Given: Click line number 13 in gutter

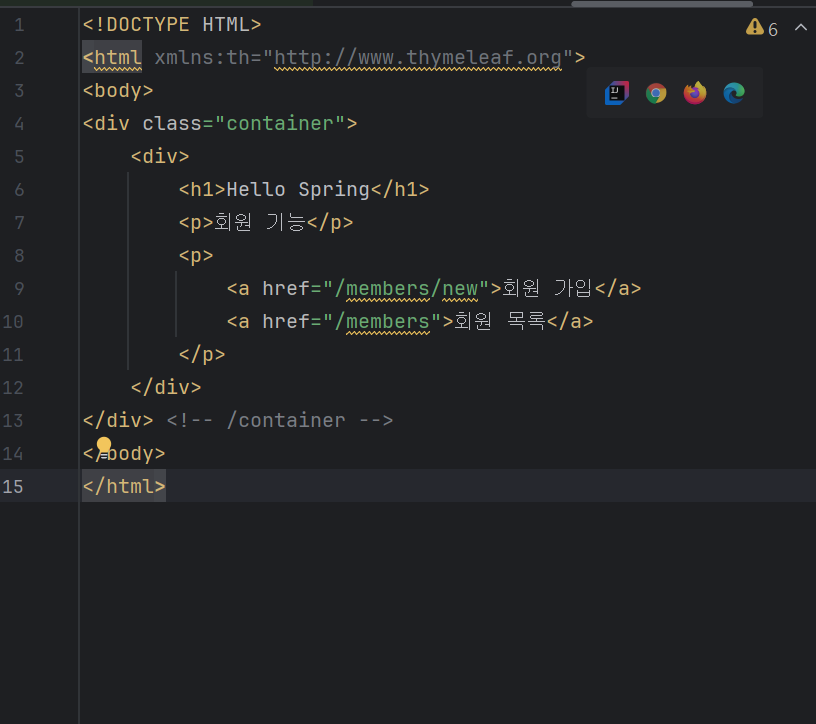Looking at the screenshot, I should [13, 421].
